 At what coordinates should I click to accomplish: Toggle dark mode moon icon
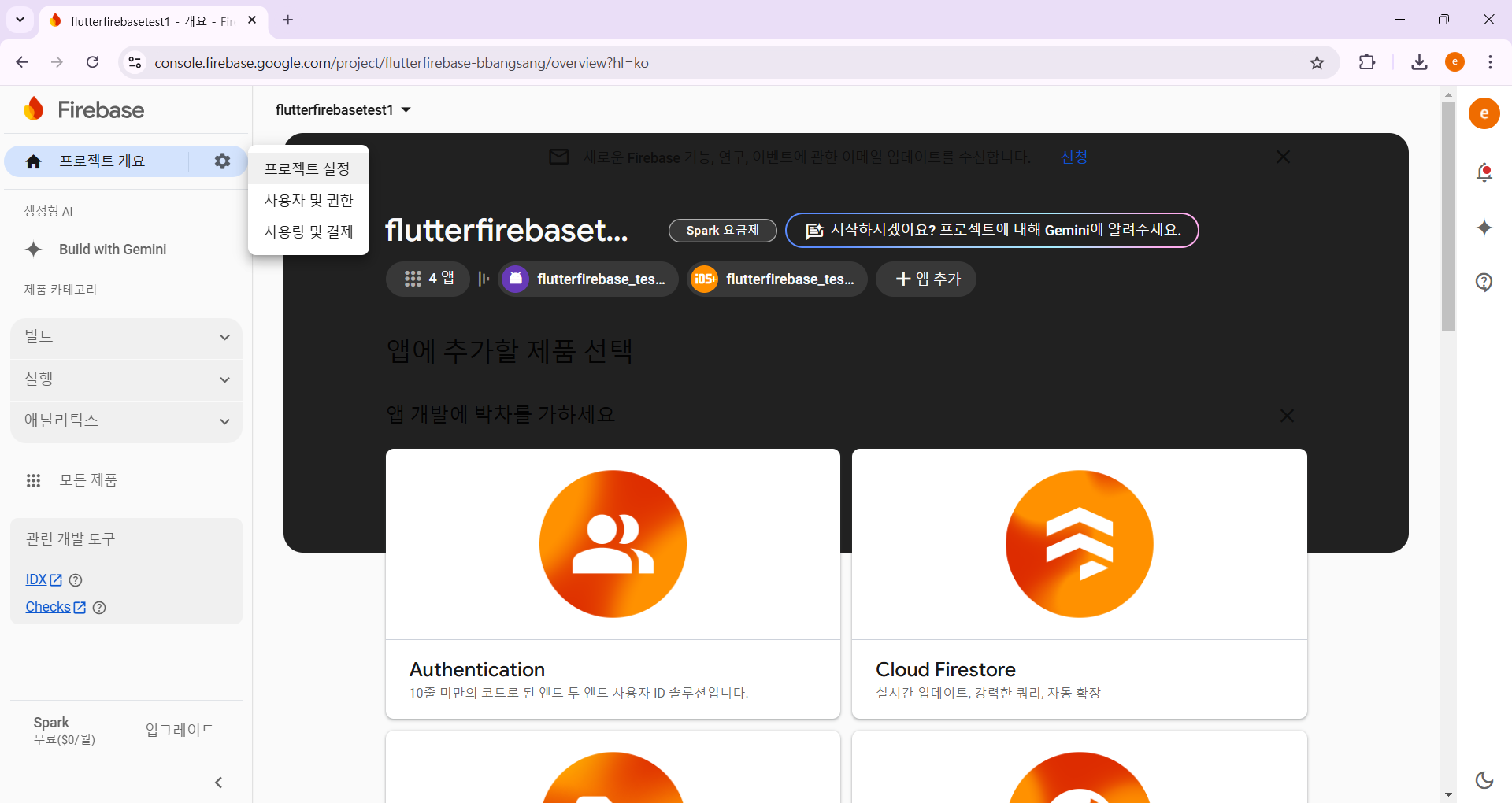pos(1484,779)
